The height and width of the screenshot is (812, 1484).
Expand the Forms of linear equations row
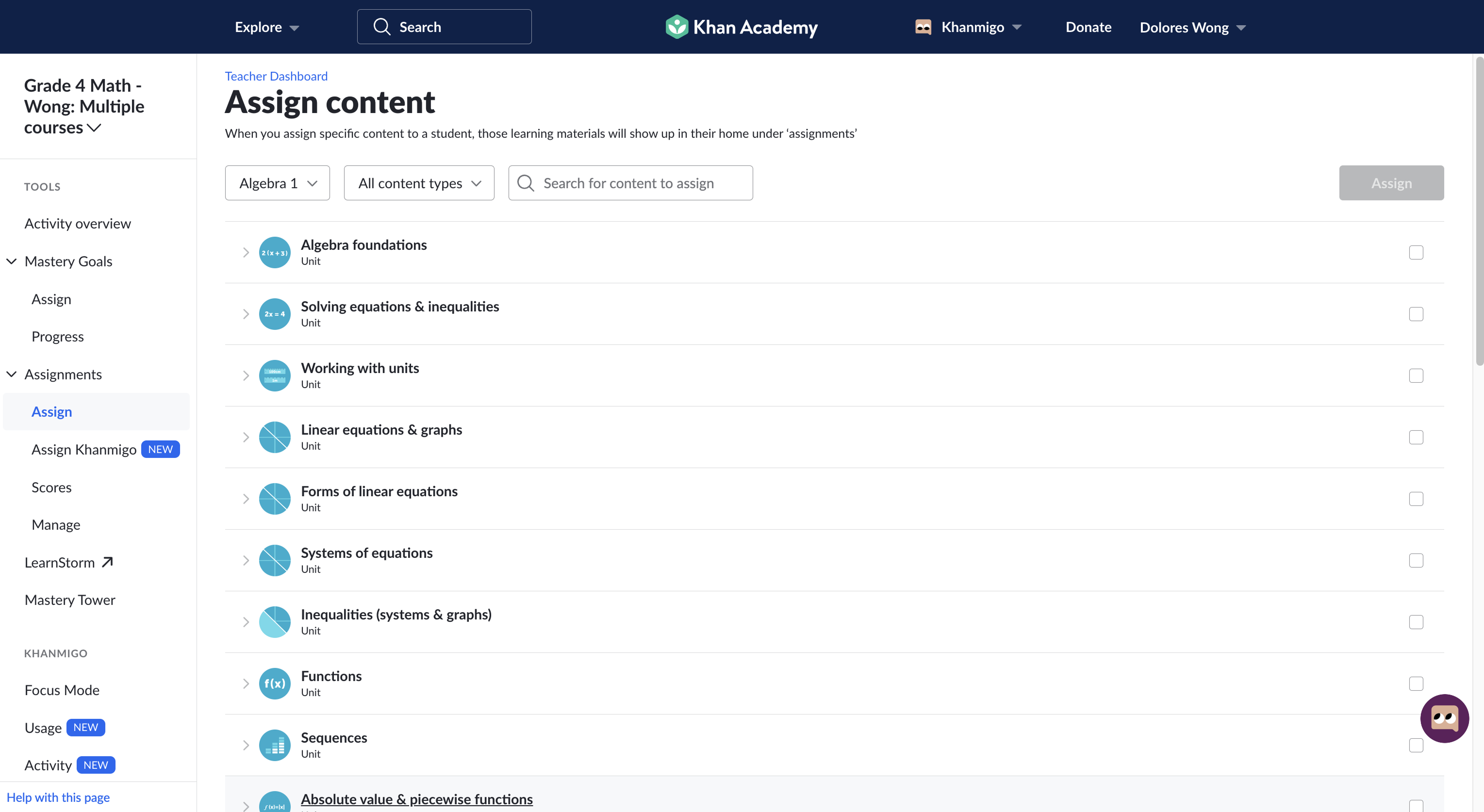click(x=246, y=499)
